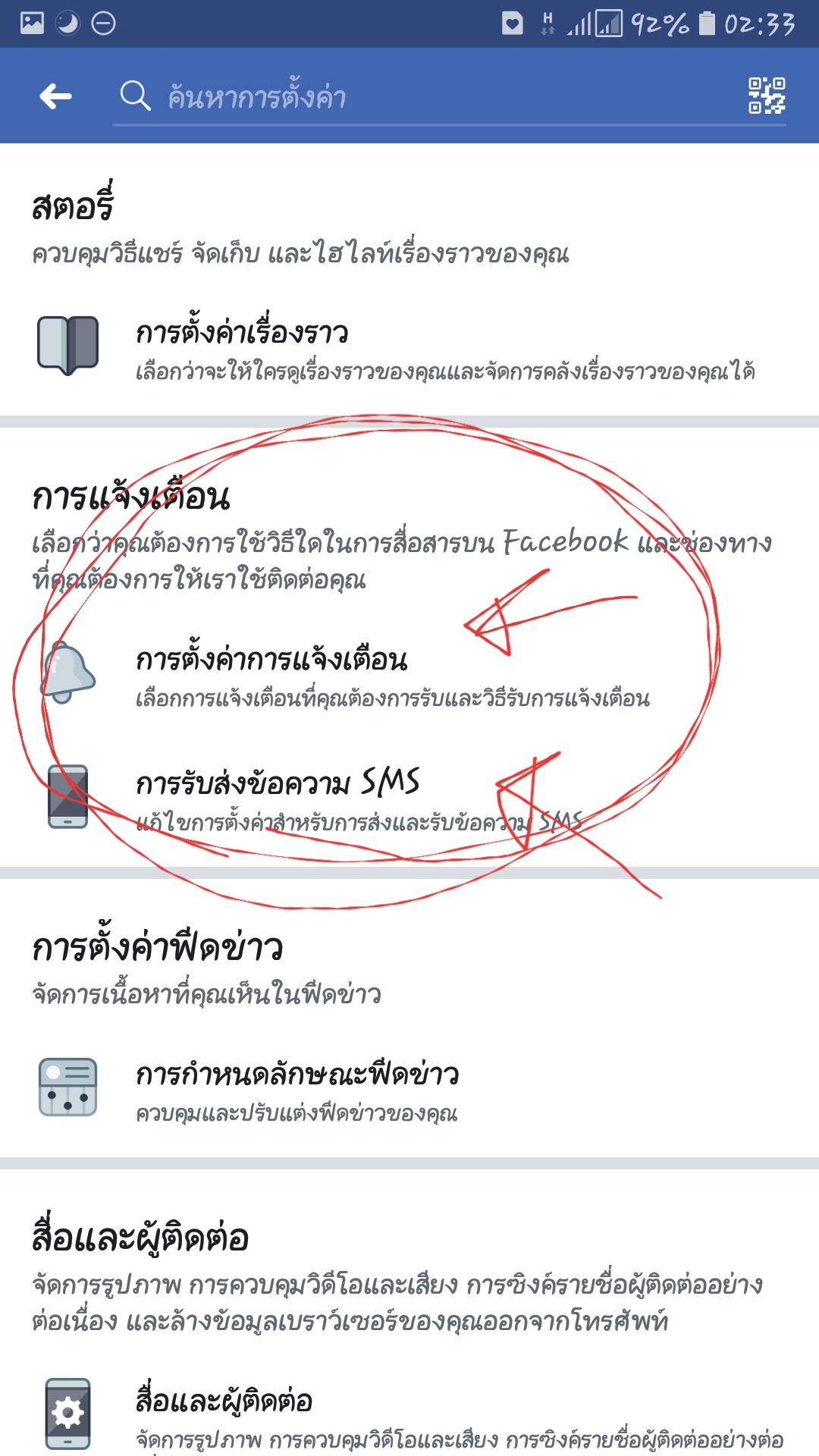Viewport: 819px width, 1456px height.
Task: Tap the การตั้งค่าฟีดข่าว section heading
Action: tap(158, 945)
